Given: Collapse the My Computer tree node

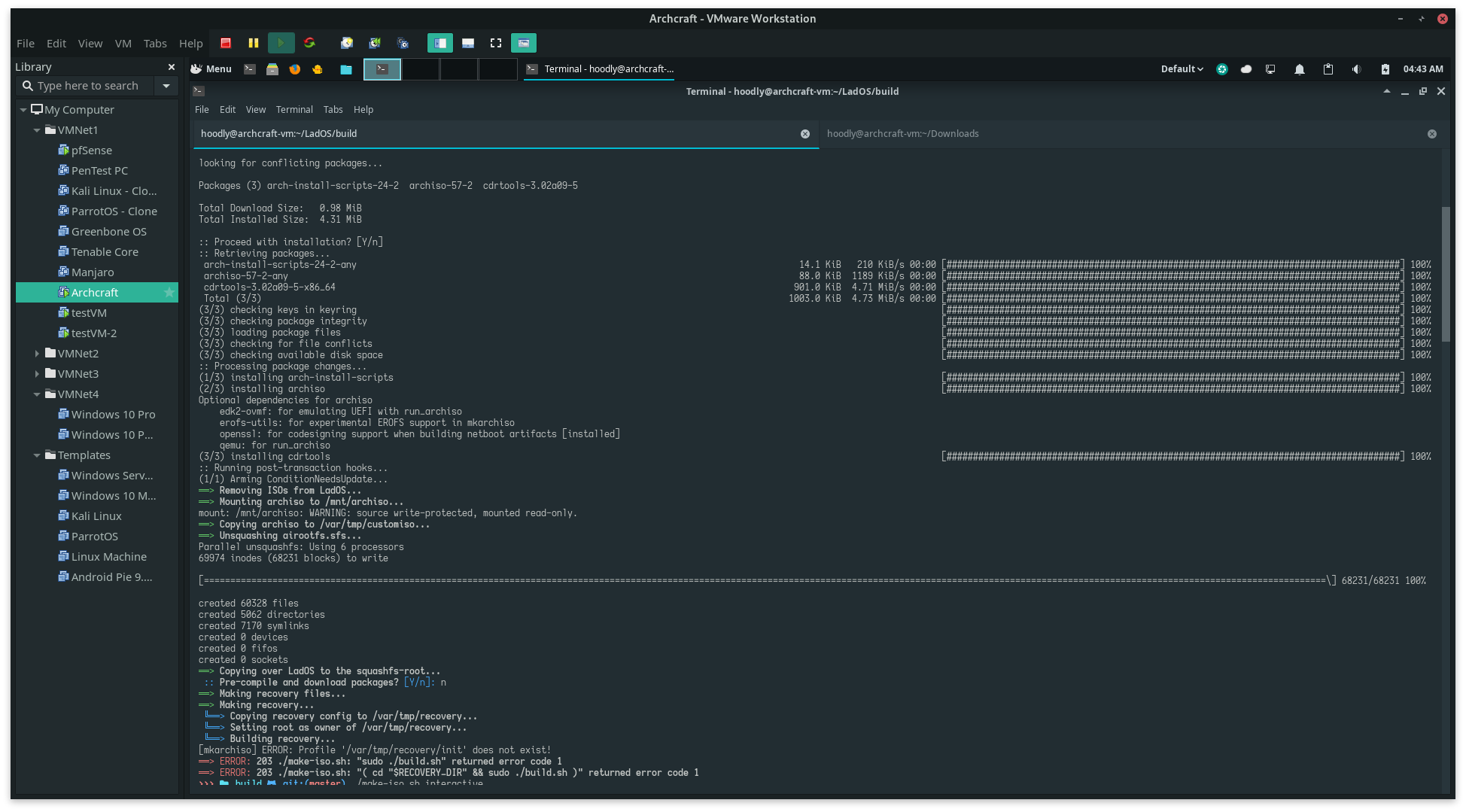Looking at the screenshot, I should [23, 110].
